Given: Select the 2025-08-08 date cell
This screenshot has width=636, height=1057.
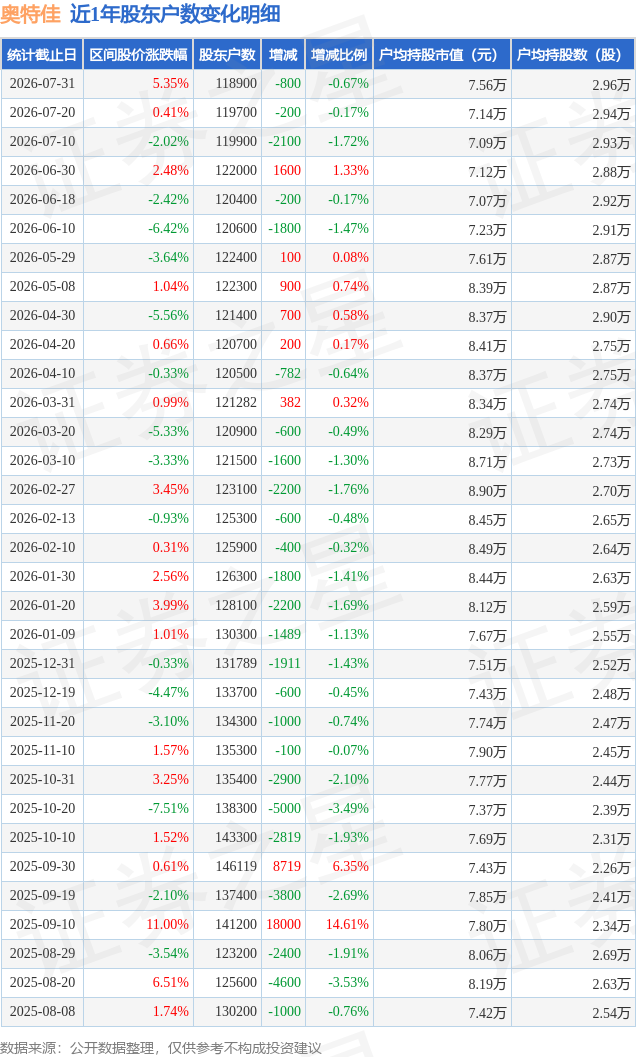Looking at the screenshot, I should pyautogui.click(x=42, y=1011).
